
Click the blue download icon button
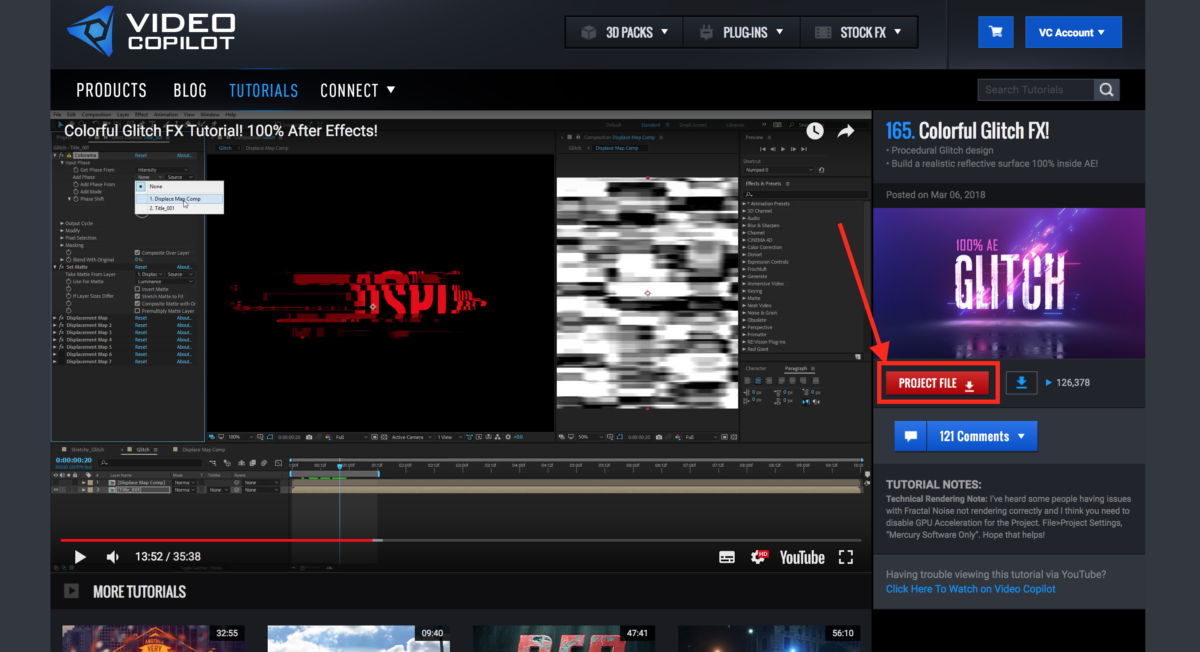[x=1021, y=383]
